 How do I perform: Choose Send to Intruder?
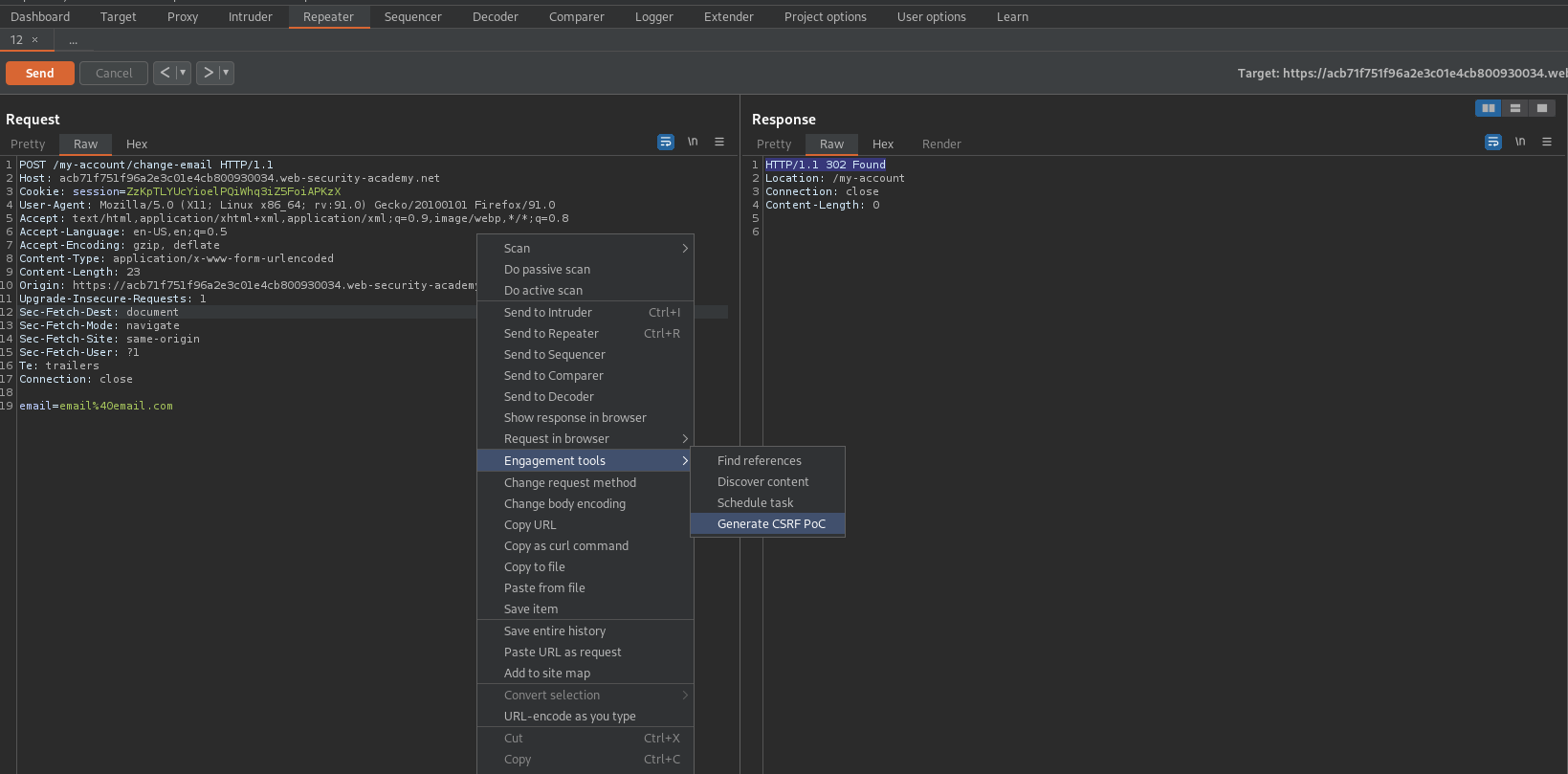[585, 312]
